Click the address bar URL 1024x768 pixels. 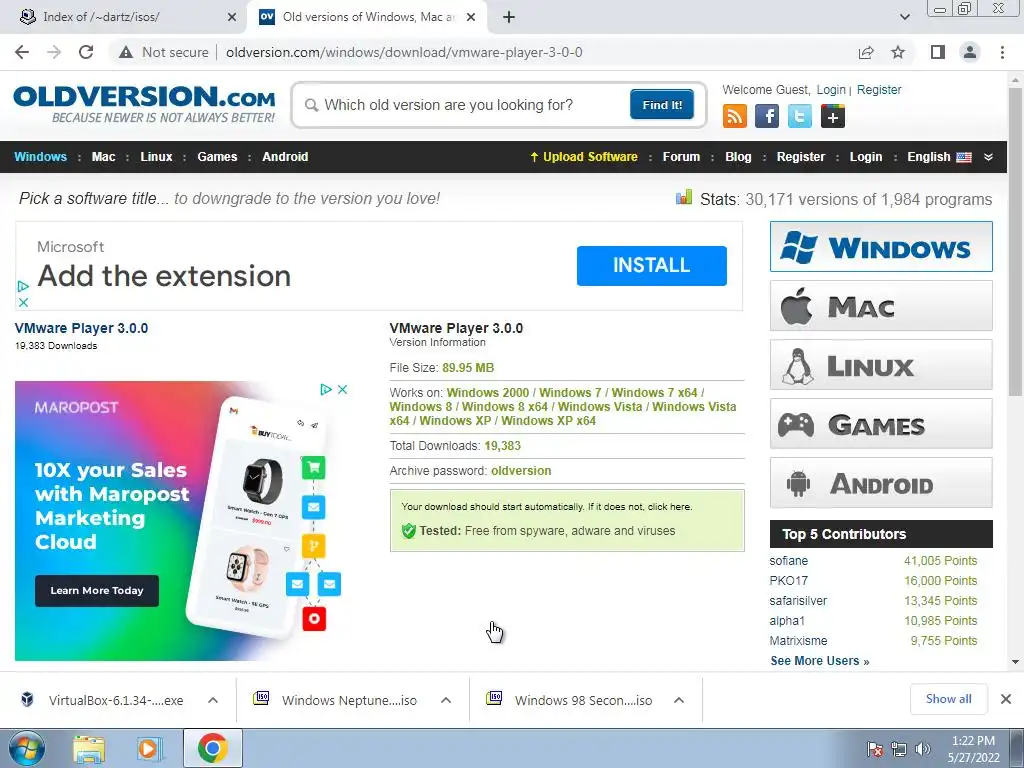(404, 52)
